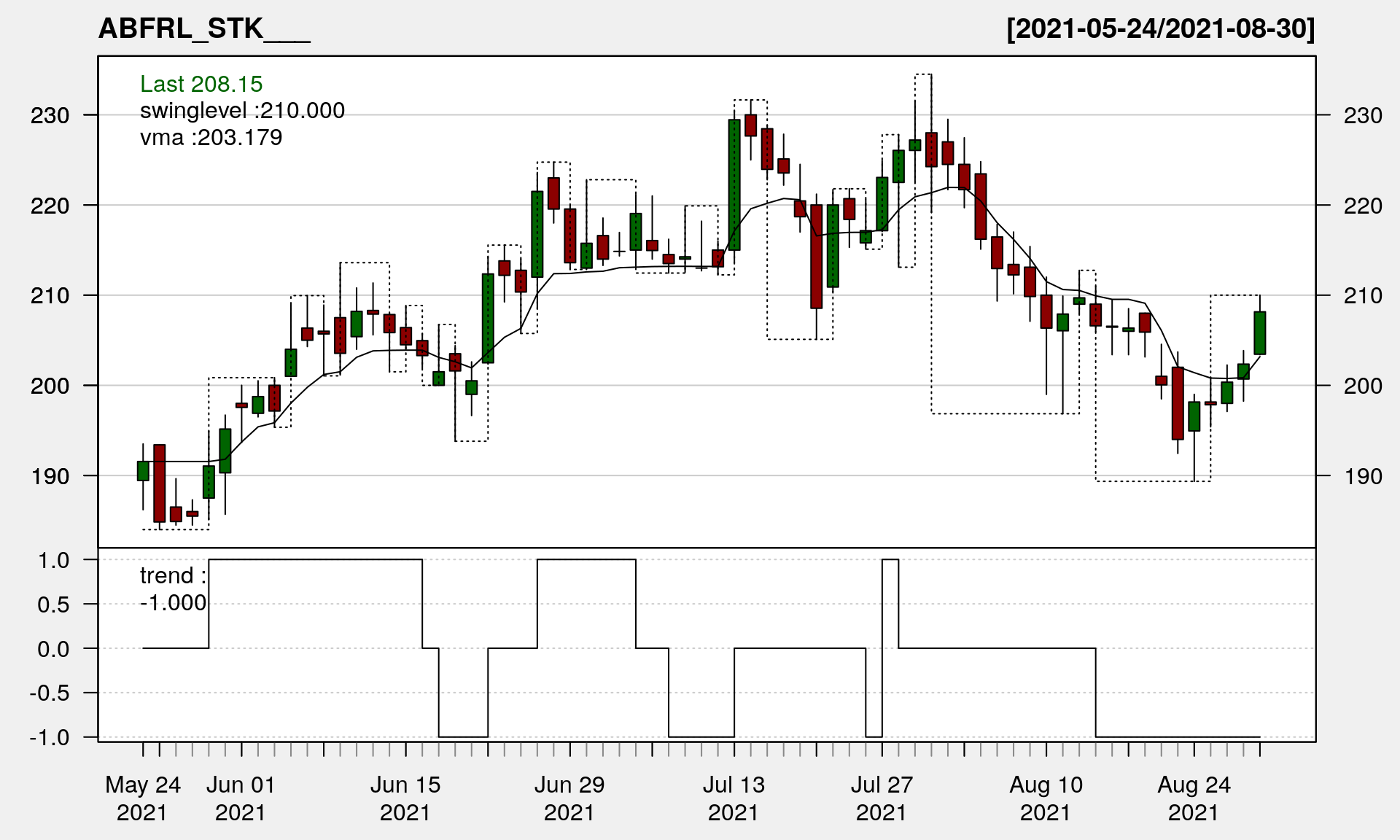Click the green Last 208.15 text
Viewport: 1400px width, 840px height.
pyautogui.click(x=201, y=85)
